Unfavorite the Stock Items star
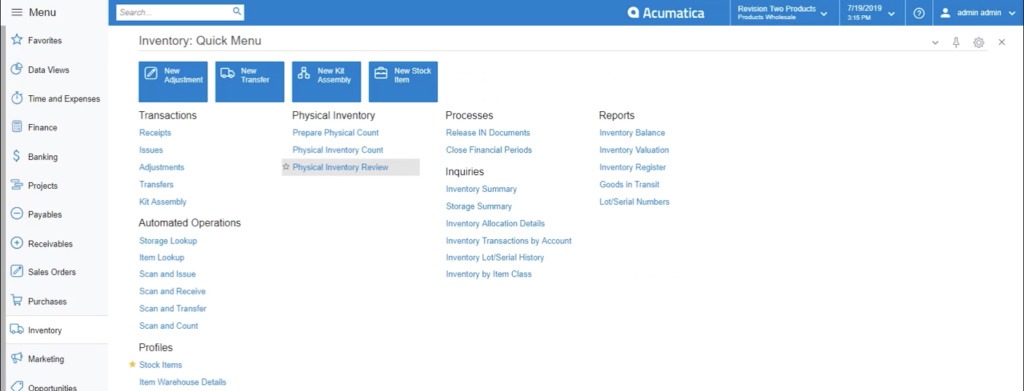This screenshot has width=1024, height=391. (133, 364)
